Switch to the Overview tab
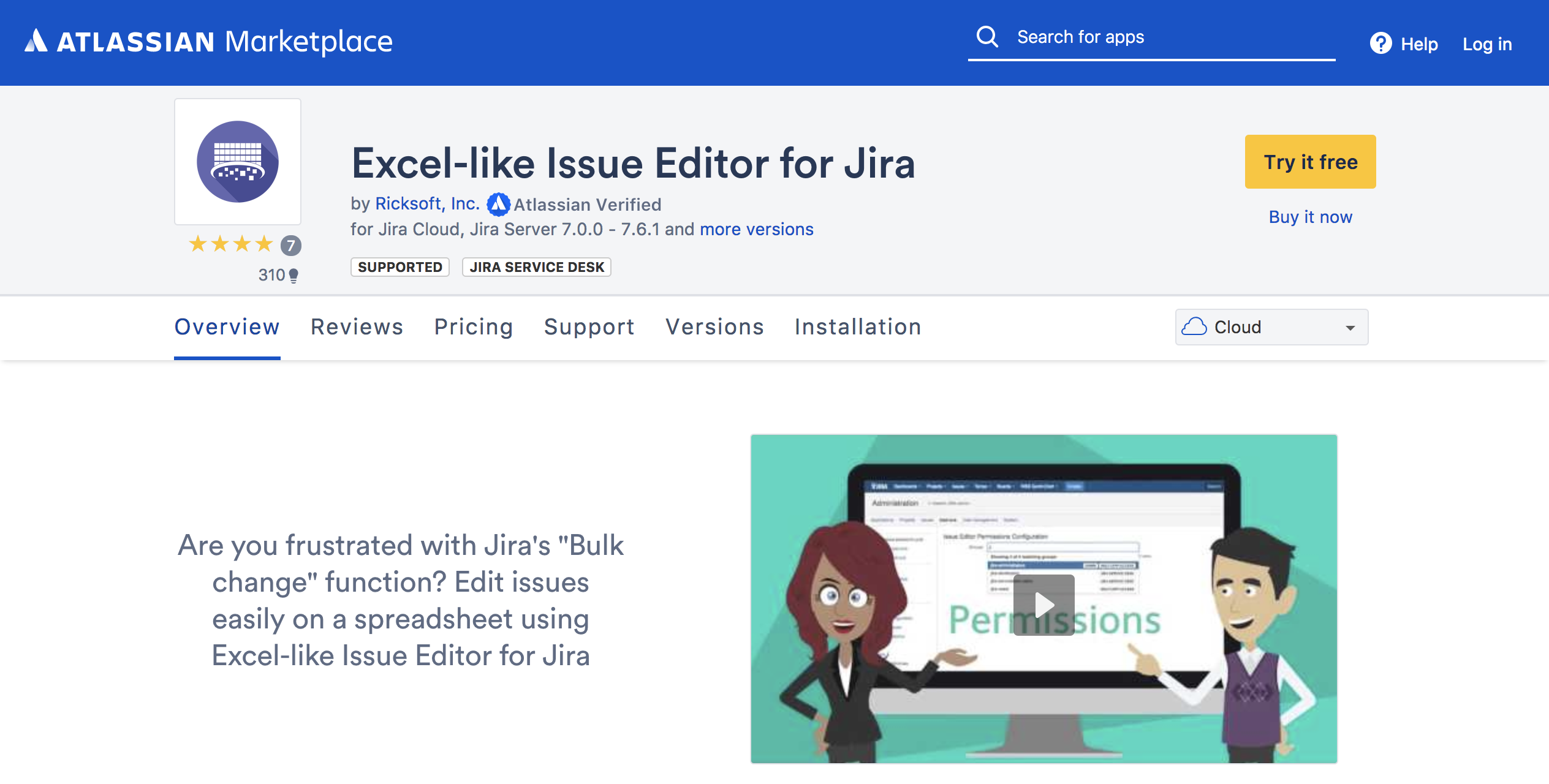The width and height of the screenshot is (1549, 784). click(x=227, y=327)
